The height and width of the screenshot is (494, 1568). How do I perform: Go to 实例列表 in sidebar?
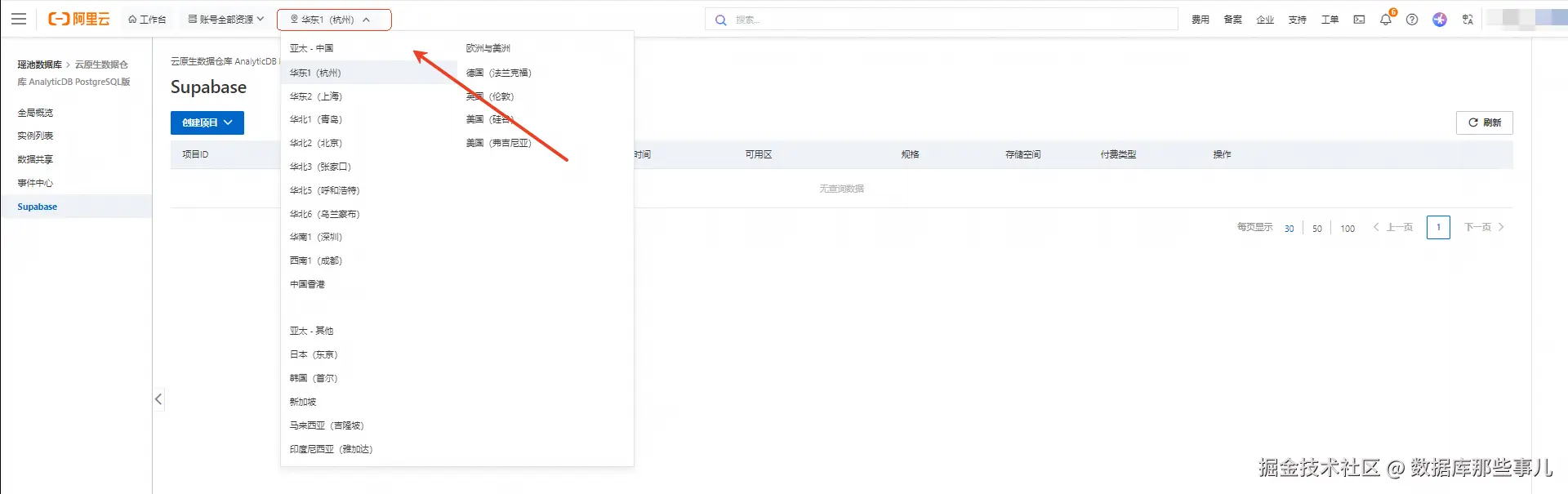(35, 136)
